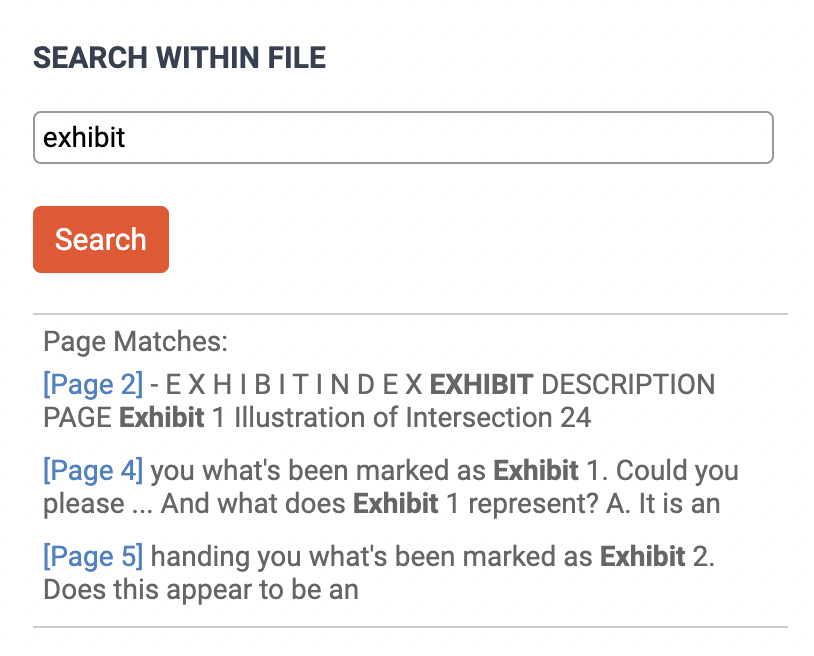Click "Does this appear to be an" text
This screenshot has height=656, width=814.
tap(200, 589)
